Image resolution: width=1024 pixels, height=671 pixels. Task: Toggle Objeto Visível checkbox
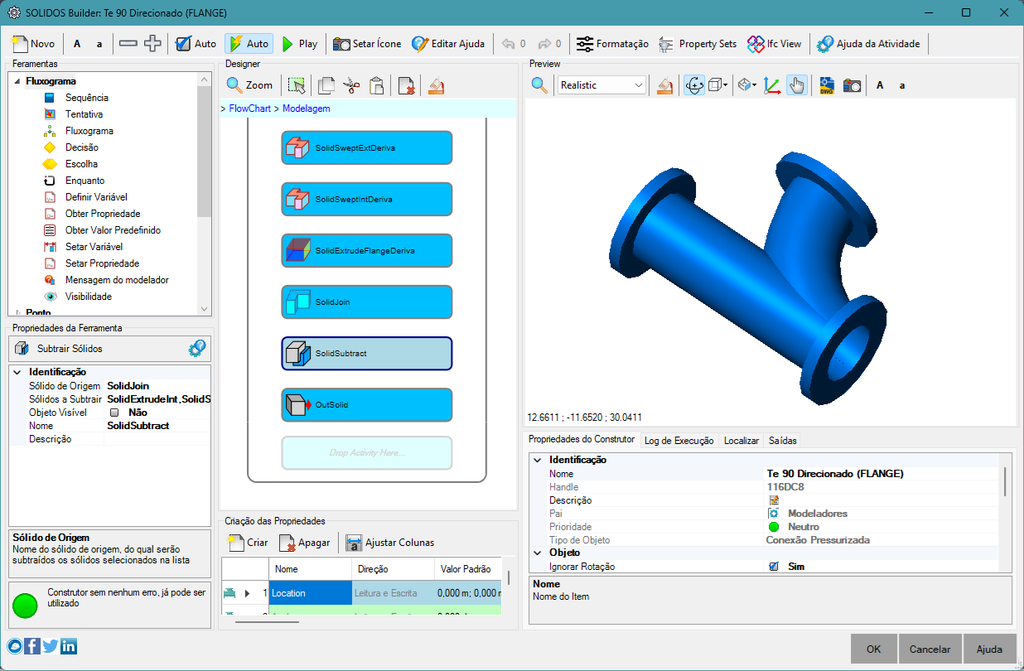(114, 412)
